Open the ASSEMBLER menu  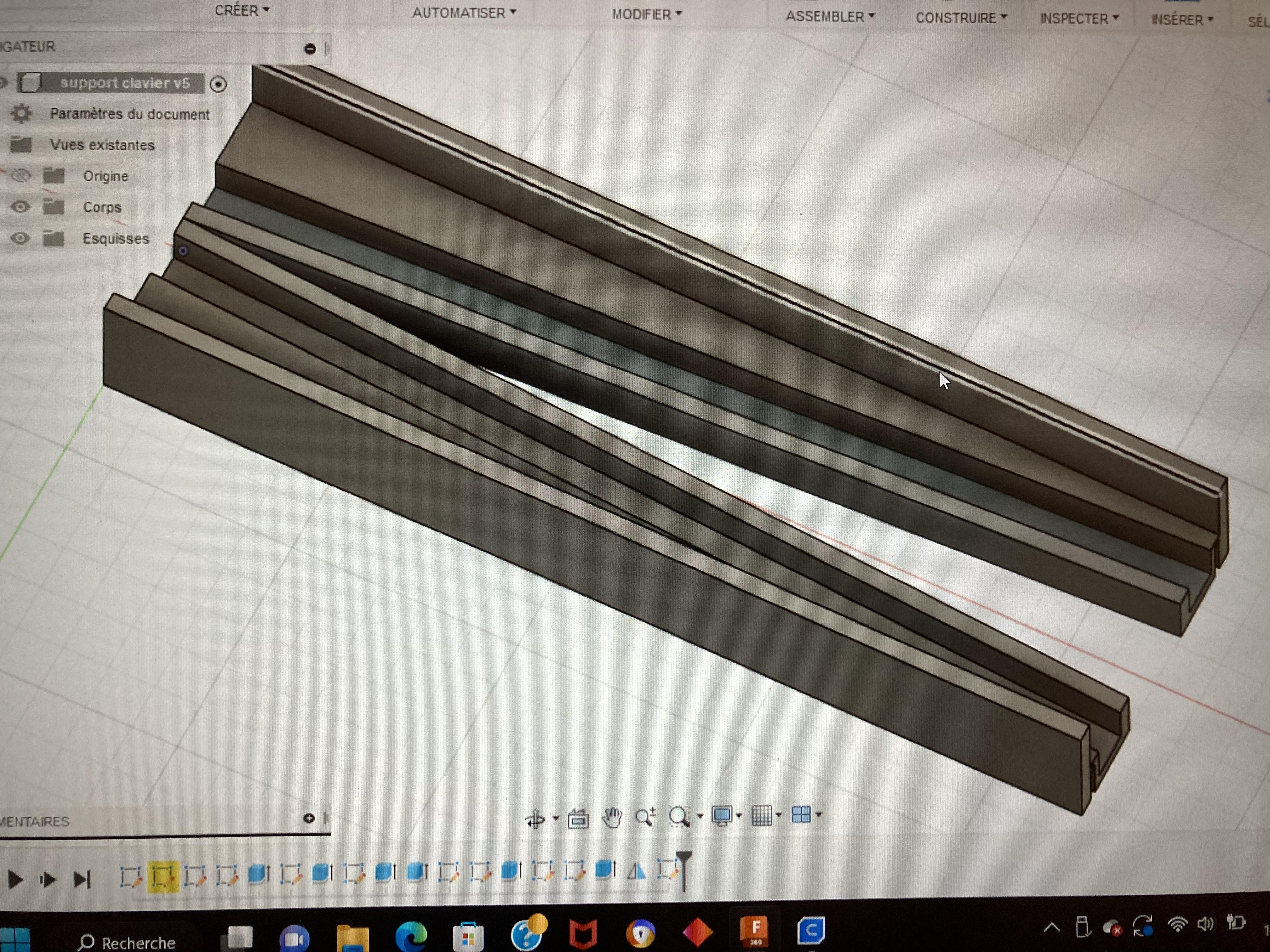pos(830,17)
